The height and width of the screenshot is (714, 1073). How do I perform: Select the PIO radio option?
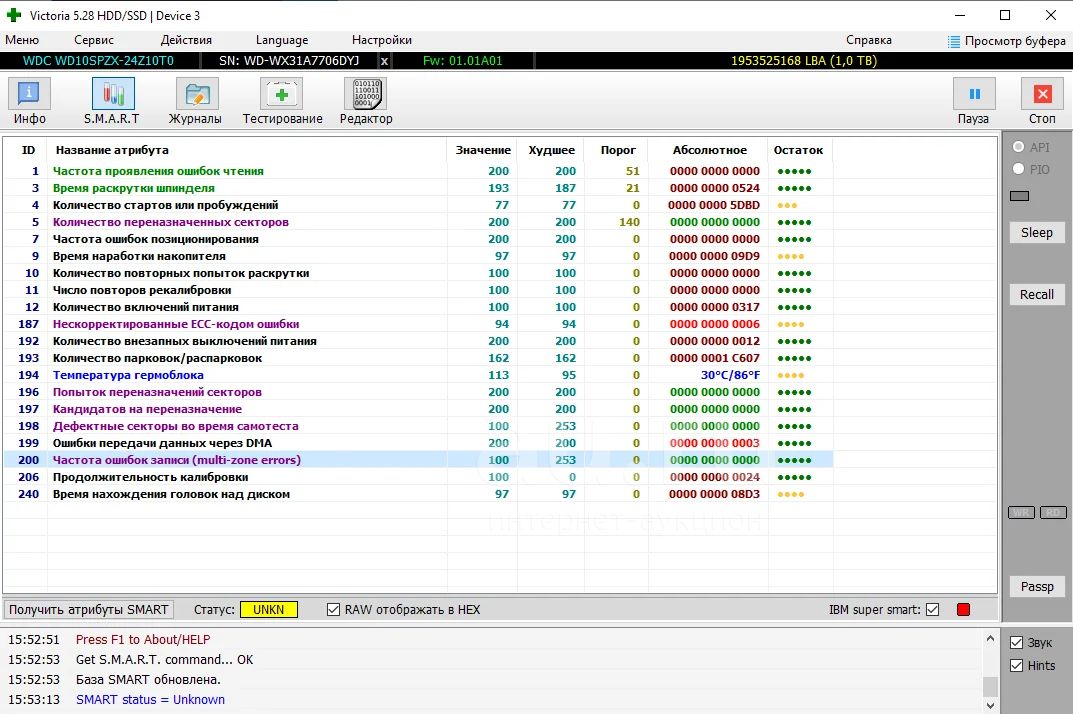[1018, 168]
